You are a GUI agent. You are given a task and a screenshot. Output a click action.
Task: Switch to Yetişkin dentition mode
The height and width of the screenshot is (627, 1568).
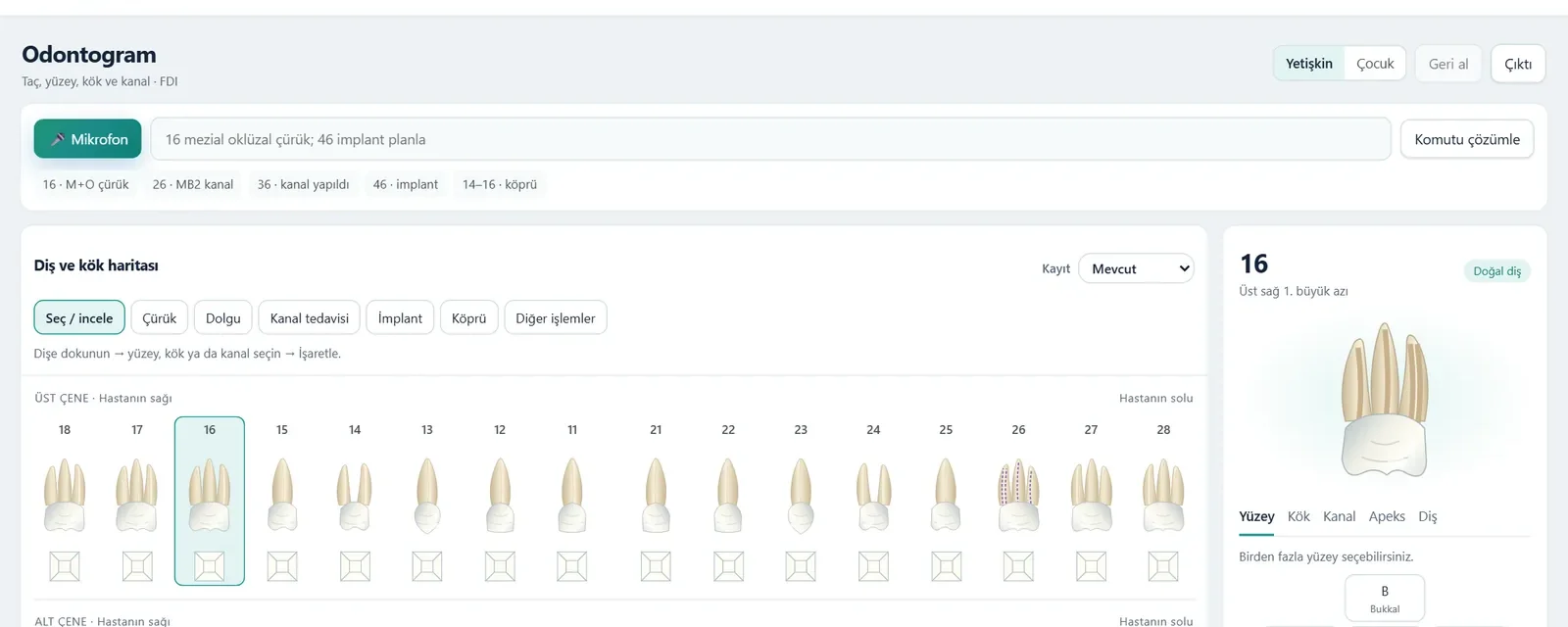click(x=1309, y=64)
